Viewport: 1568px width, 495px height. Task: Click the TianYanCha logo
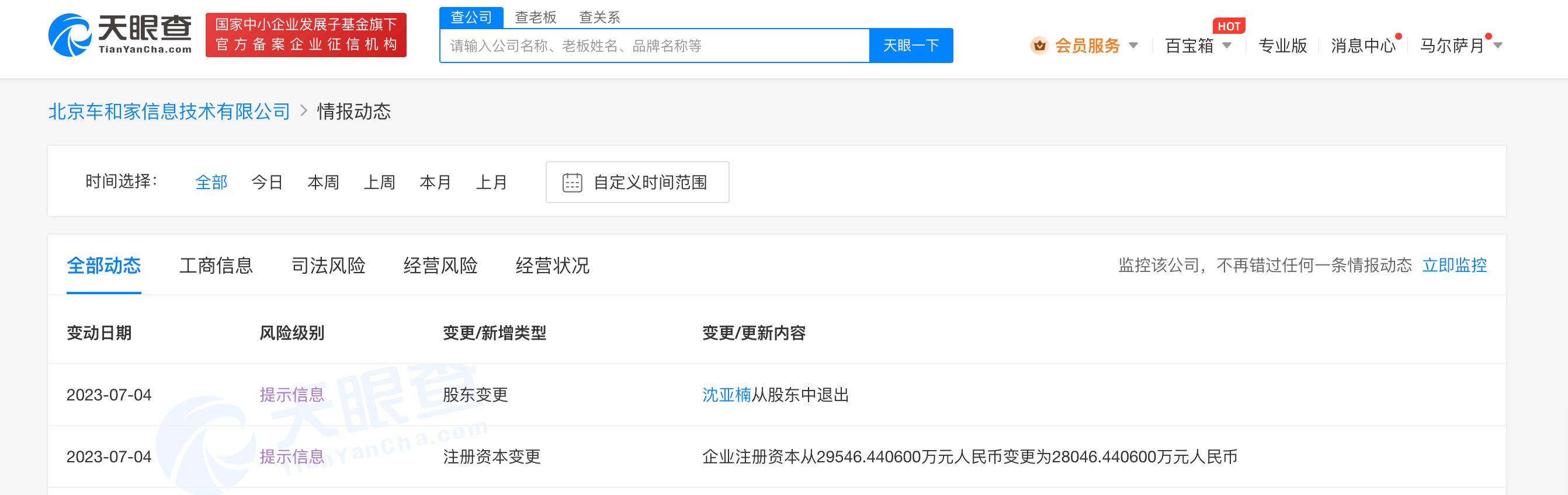coord(120,35)
